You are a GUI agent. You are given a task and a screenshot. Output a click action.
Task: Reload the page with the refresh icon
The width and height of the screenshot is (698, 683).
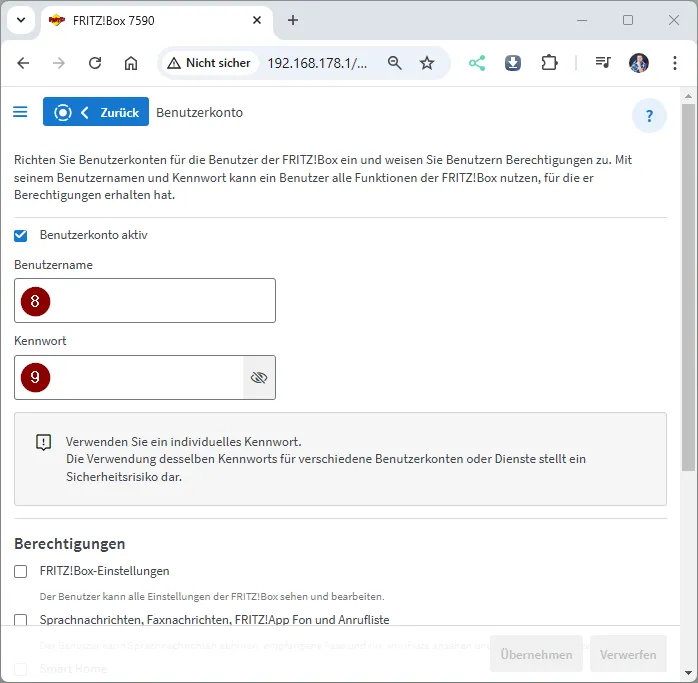click(95, 63)
